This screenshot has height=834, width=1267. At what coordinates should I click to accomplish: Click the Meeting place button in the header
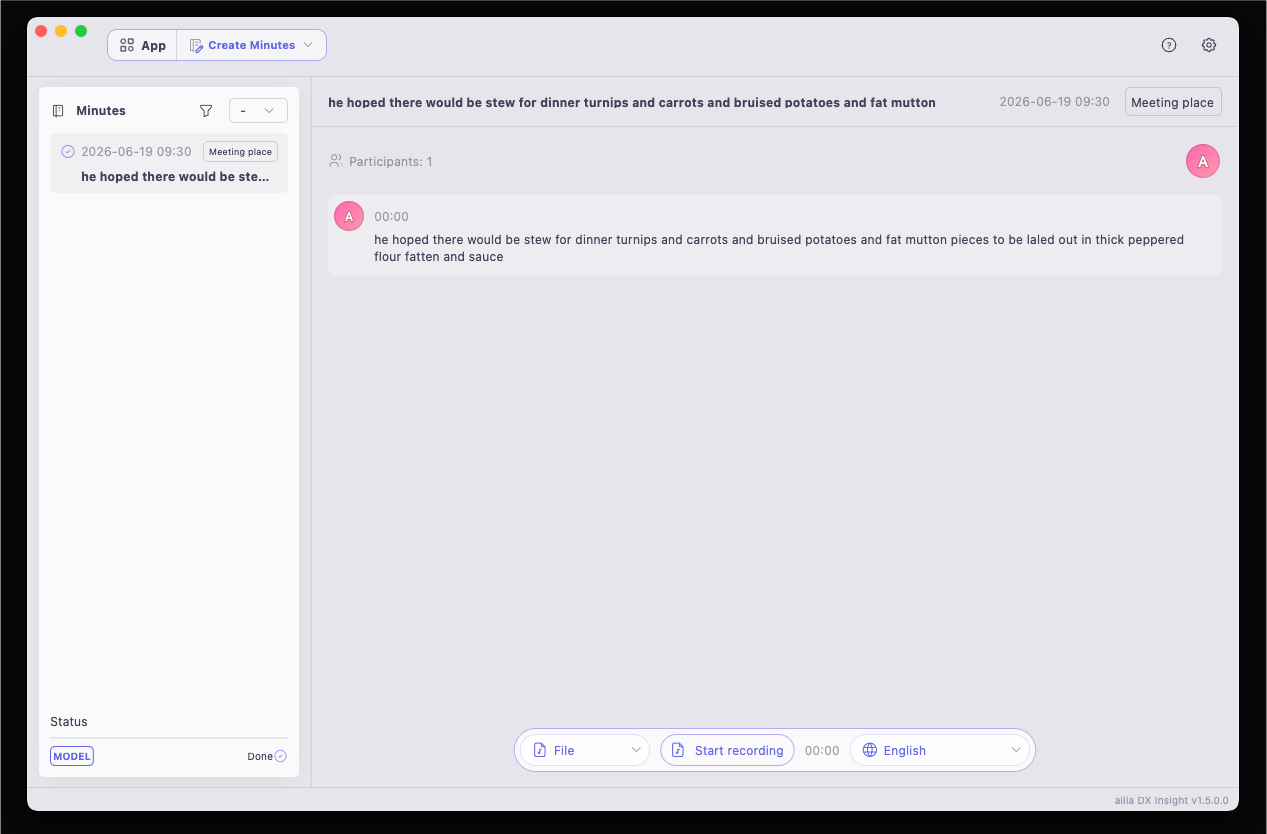1173,102
